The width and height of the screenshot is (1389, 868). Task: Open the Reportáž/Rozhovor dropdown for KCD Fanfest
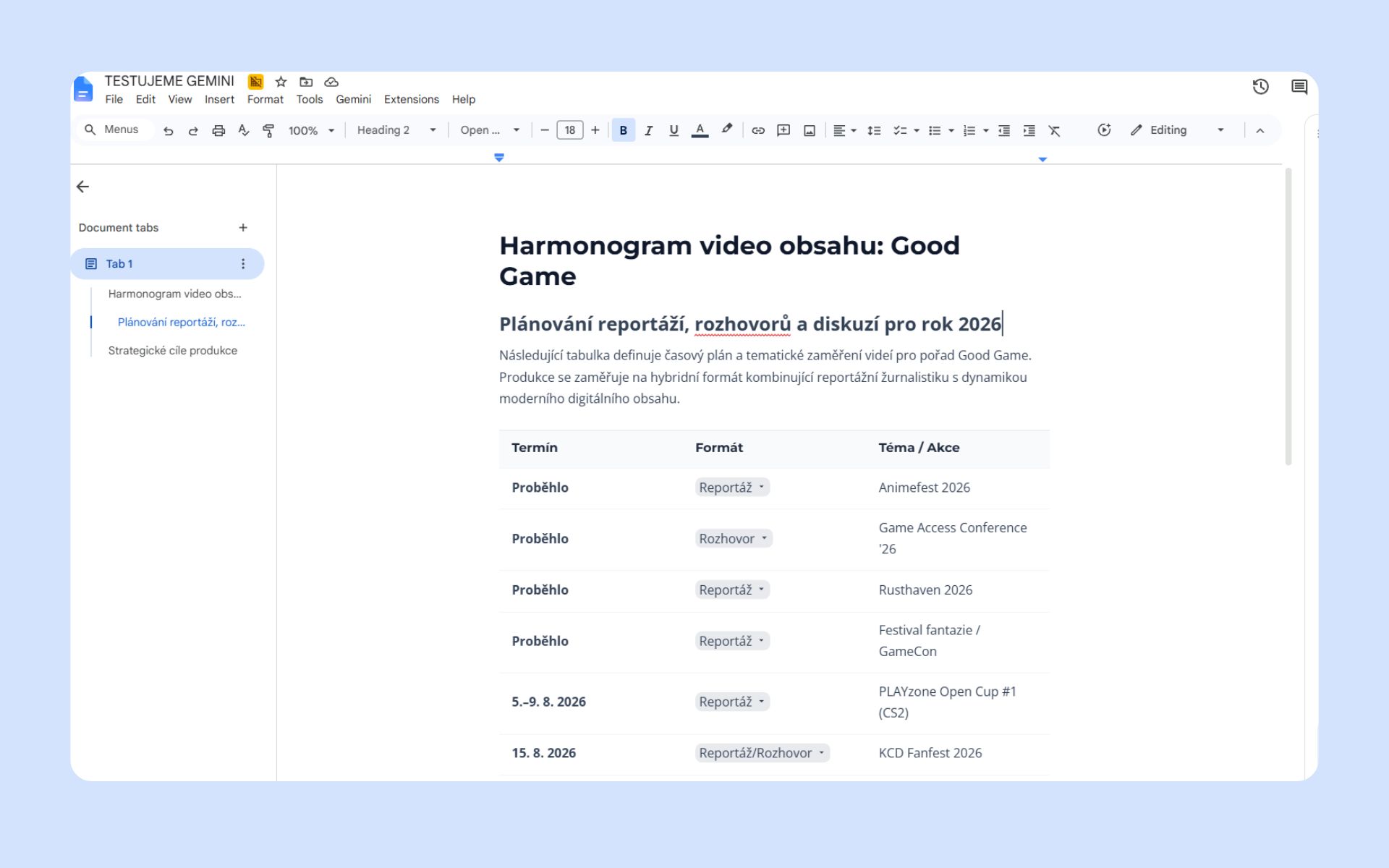pyautogui.click(x=763, y=753)
